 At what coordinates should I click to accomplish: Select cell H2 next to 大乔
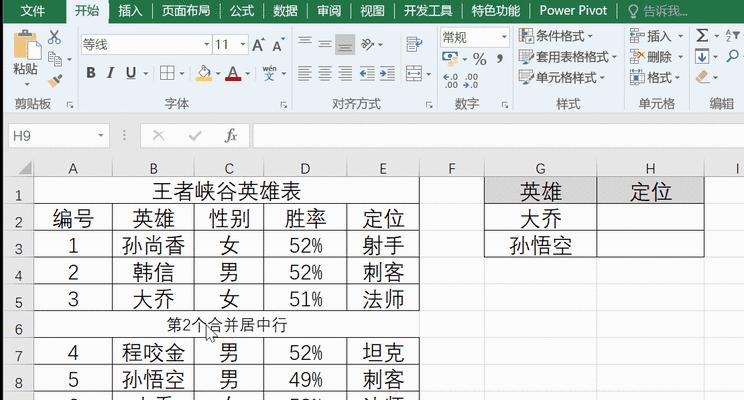(x=650, y=218)
